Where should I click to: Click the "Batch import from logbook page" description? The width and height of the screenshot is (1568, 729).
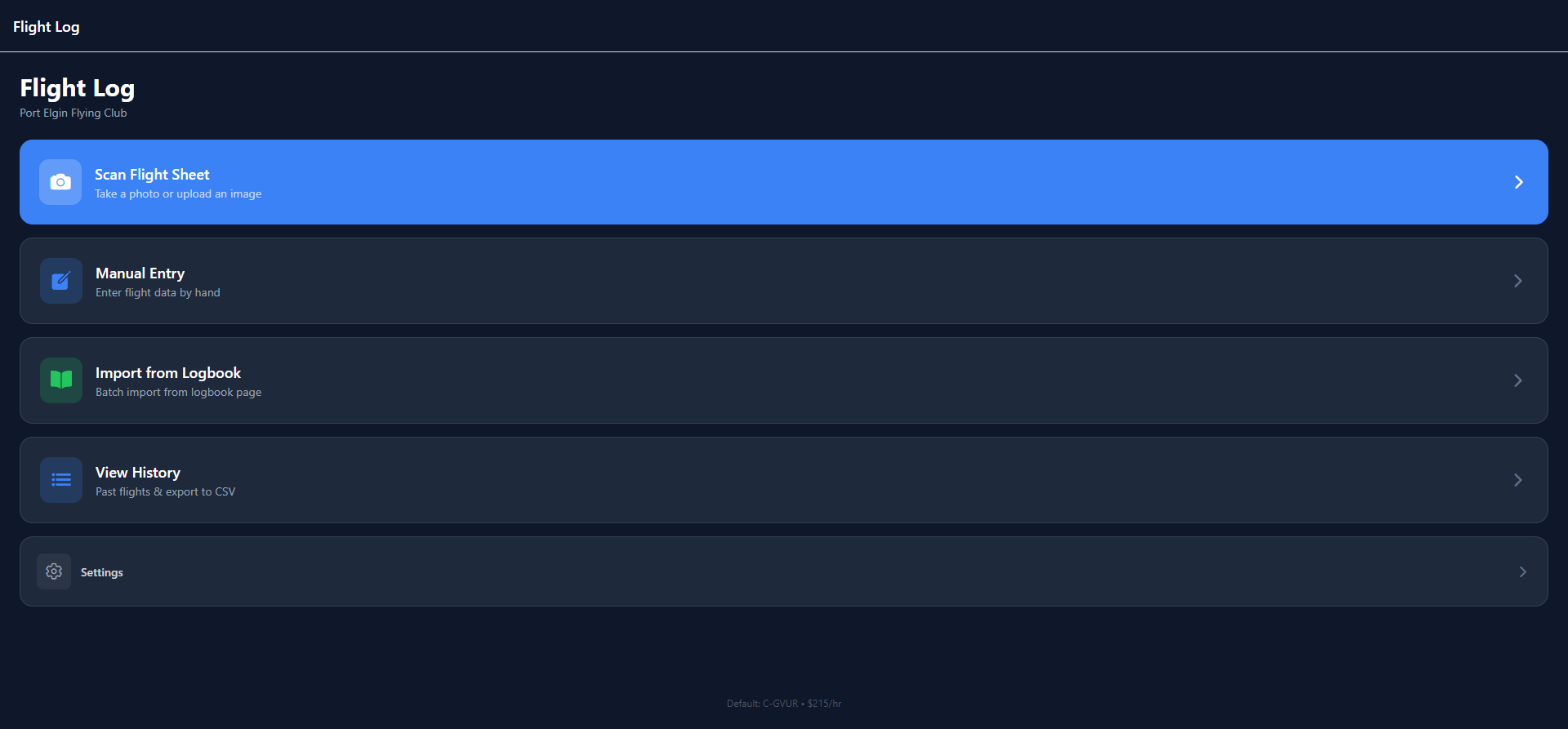point(178,392)
